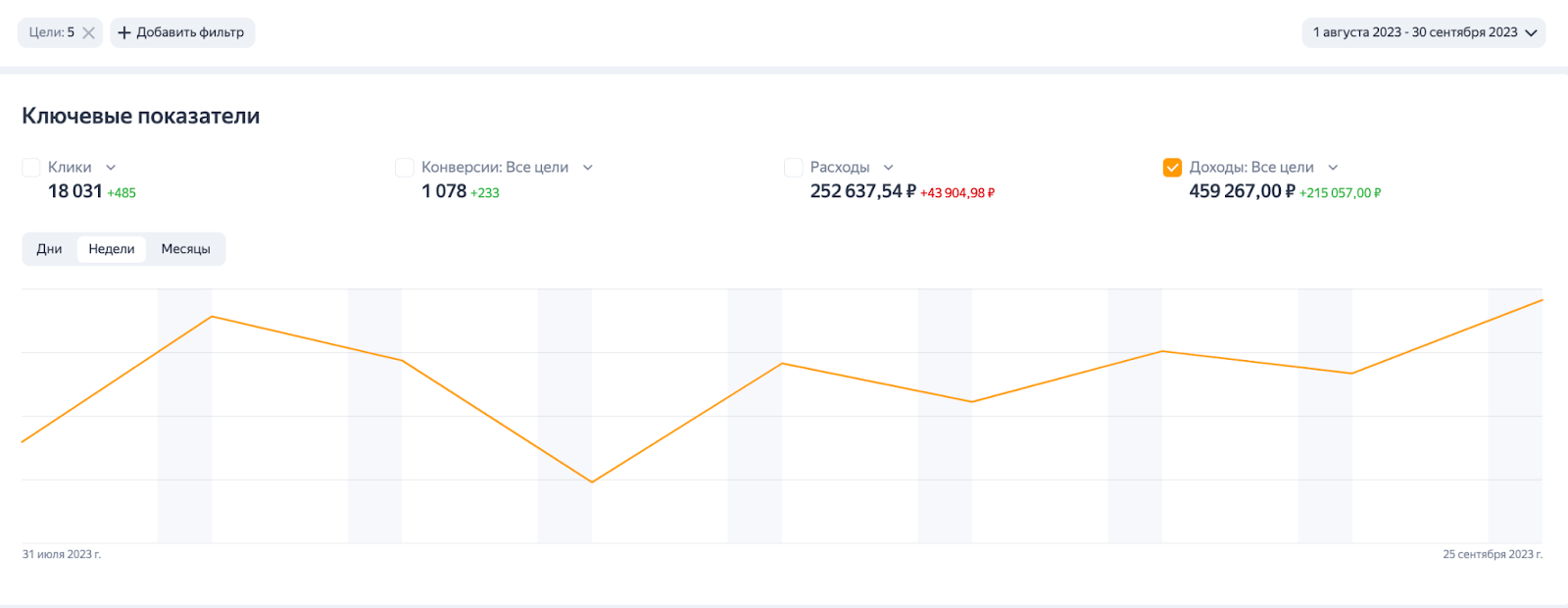
Task: Click the +43 904,98 ₽ expenses change
Action: [x=956, y=193]
